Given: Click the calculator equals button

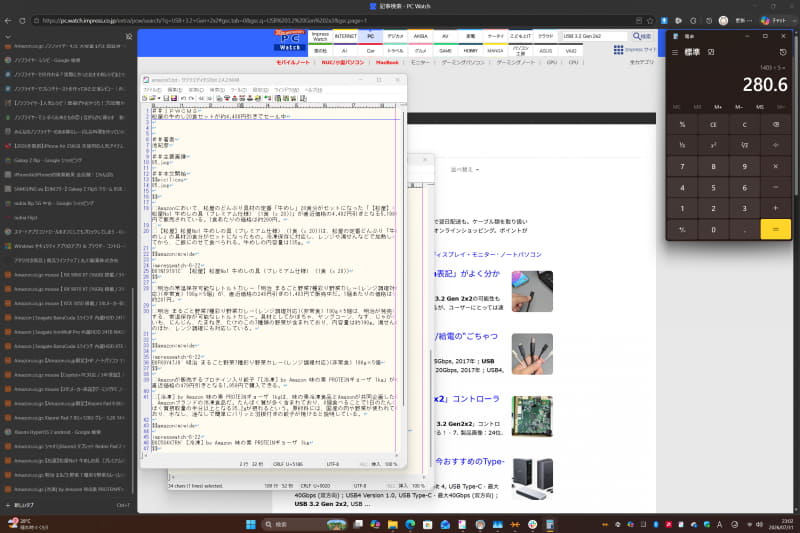Looking at the screenshot, I should point(776,230).
